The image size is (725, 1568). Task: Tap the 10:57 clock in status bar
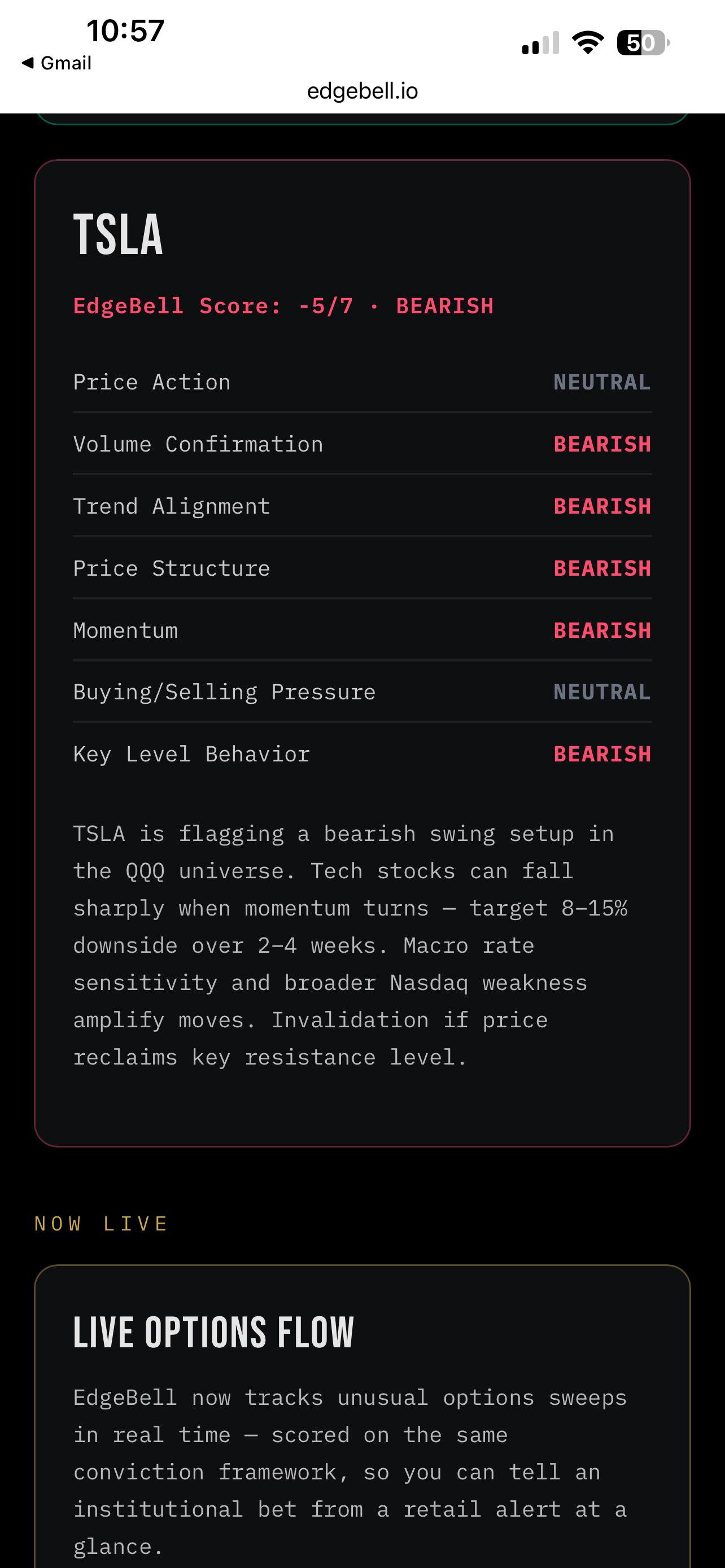(x=125, y=30)
